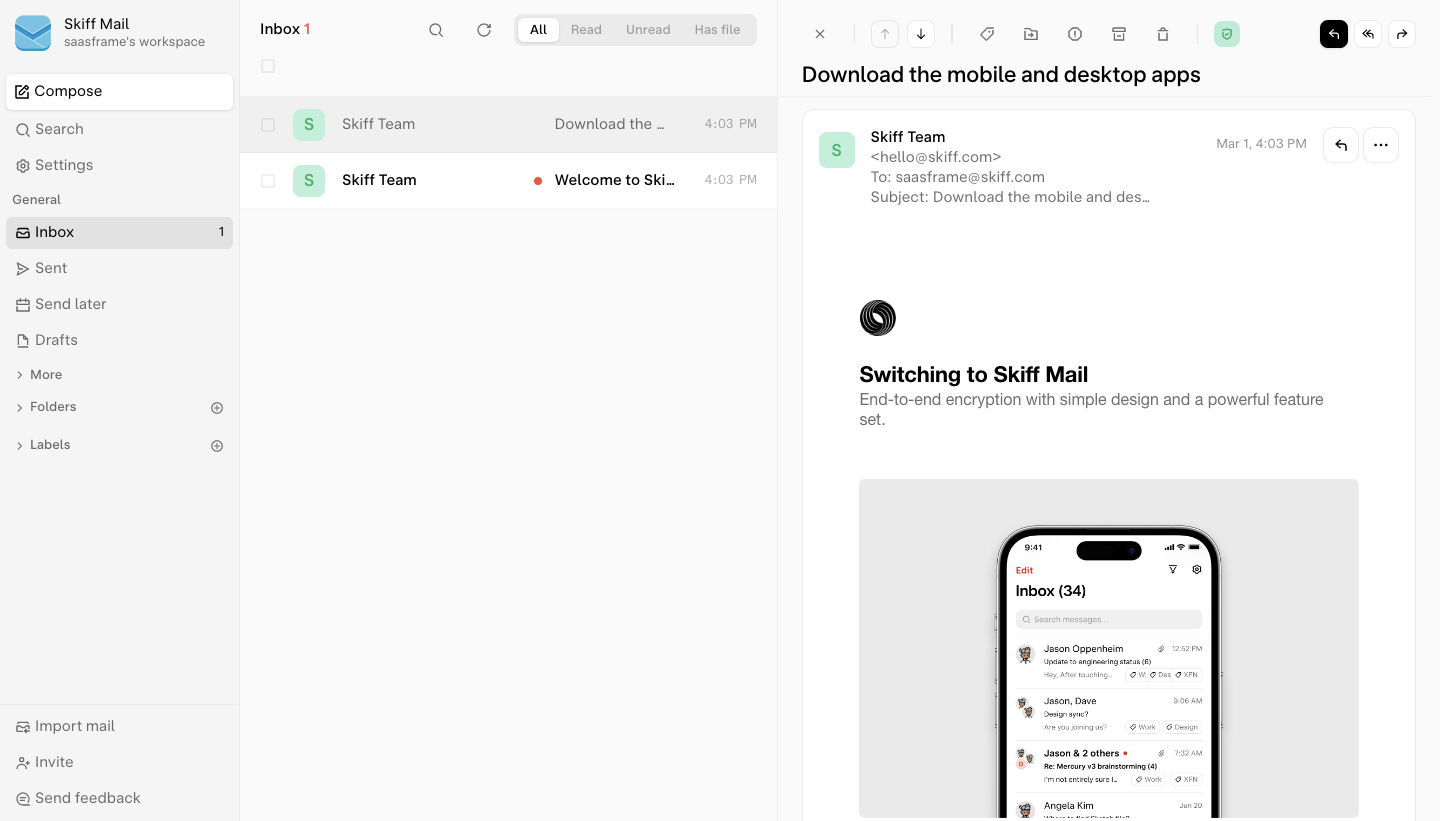Open the label tag icon in thread toolbar

pos(987,34)
